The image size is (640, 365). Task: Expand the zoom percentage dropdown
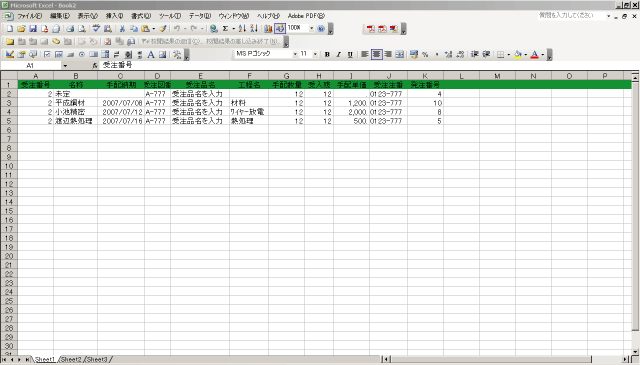pyautogui.click(x=311, y=29)
